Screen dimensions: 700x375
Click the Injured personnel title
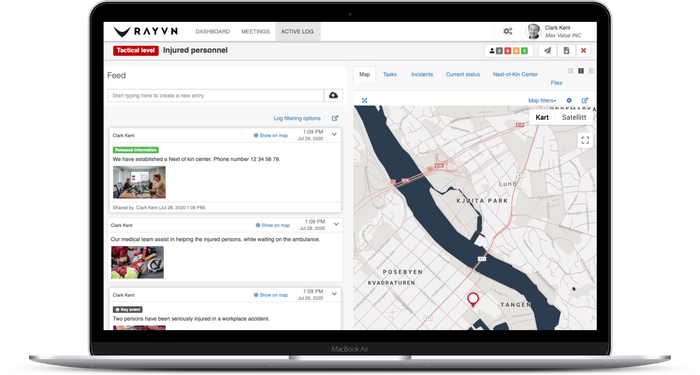tap(196, 50)
